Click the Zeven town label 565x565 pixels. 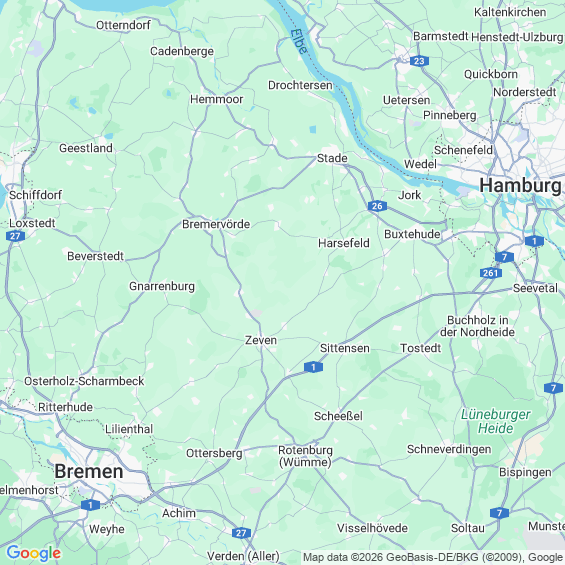click(261, 340)
